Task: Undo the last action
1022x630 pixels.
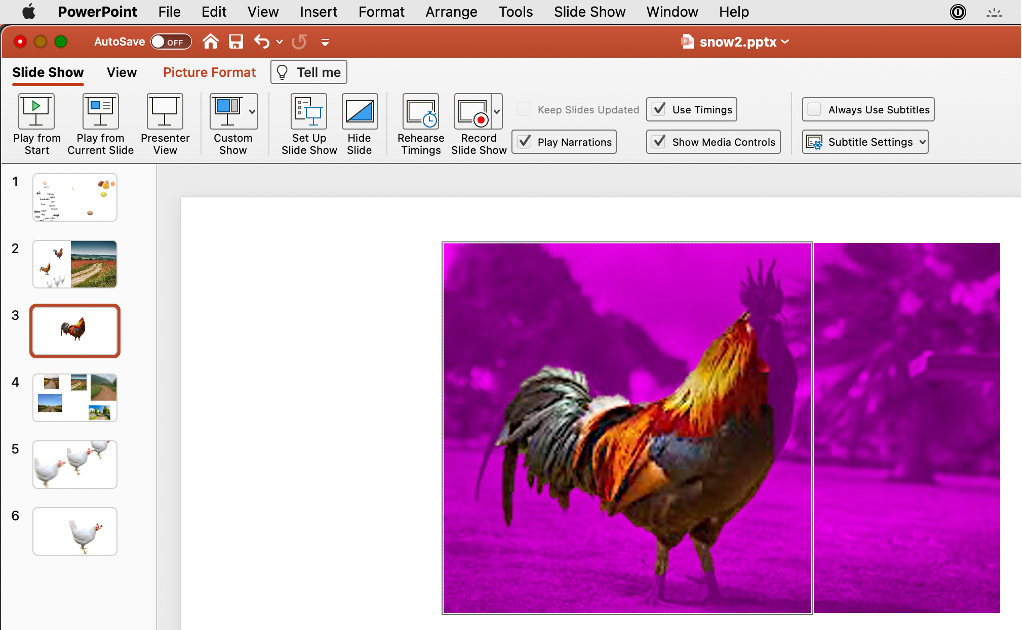Action: click(261, 42)
